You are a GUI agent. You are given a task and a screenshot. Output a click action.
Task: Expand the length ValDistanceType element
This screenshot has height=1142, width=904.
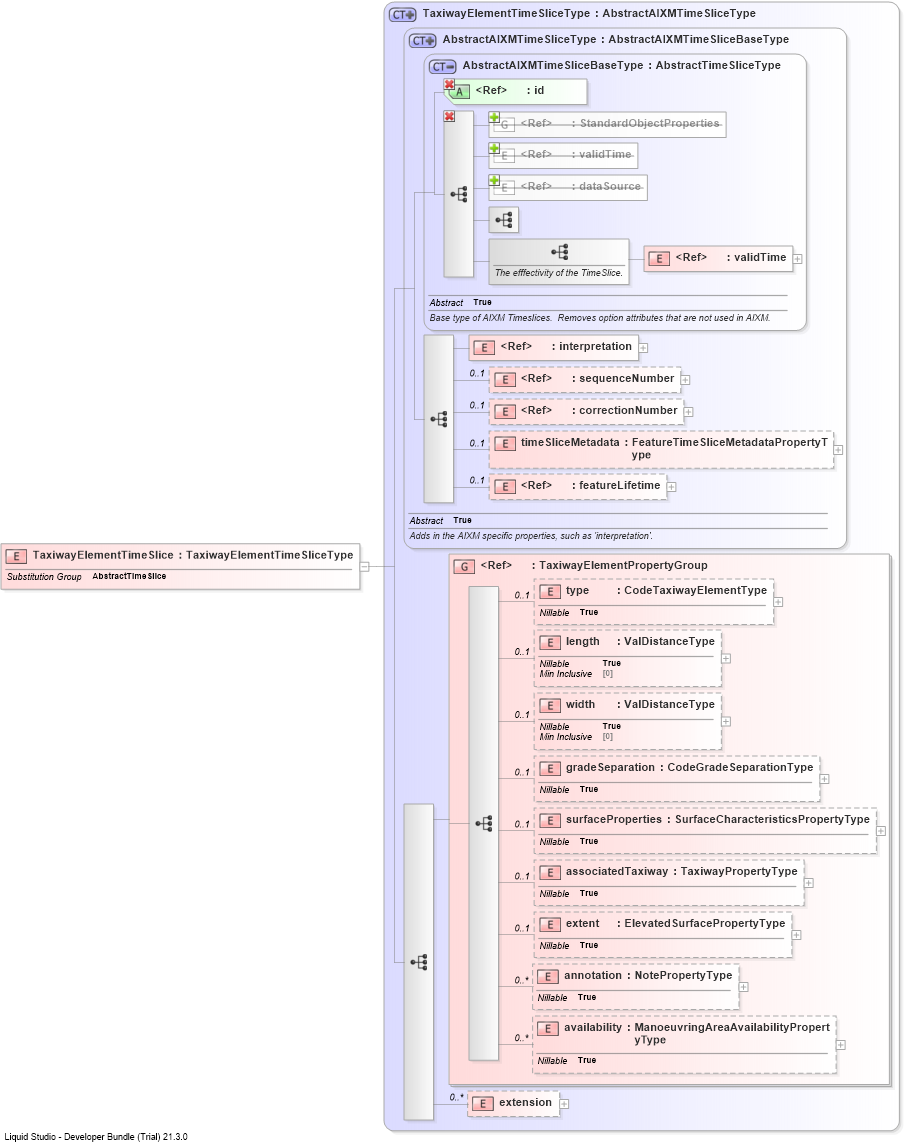(726, 658)
